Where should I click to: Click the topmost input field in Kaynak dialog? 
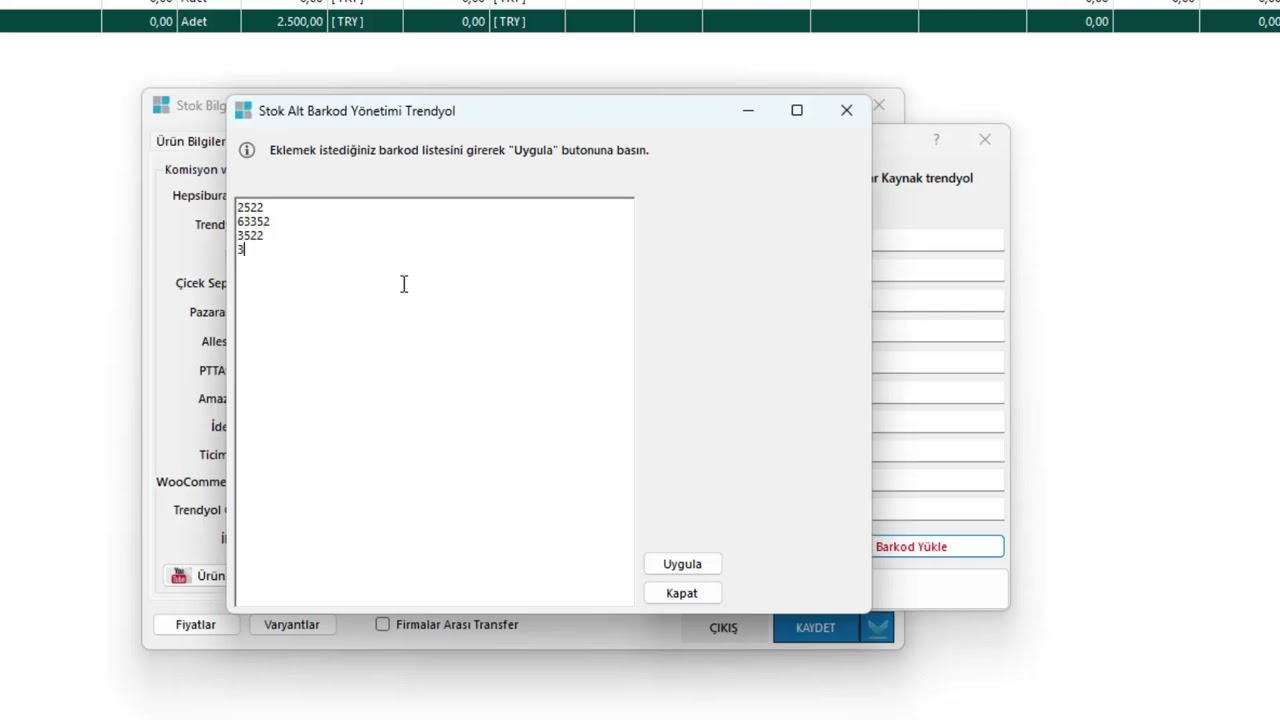pos(938,240)
